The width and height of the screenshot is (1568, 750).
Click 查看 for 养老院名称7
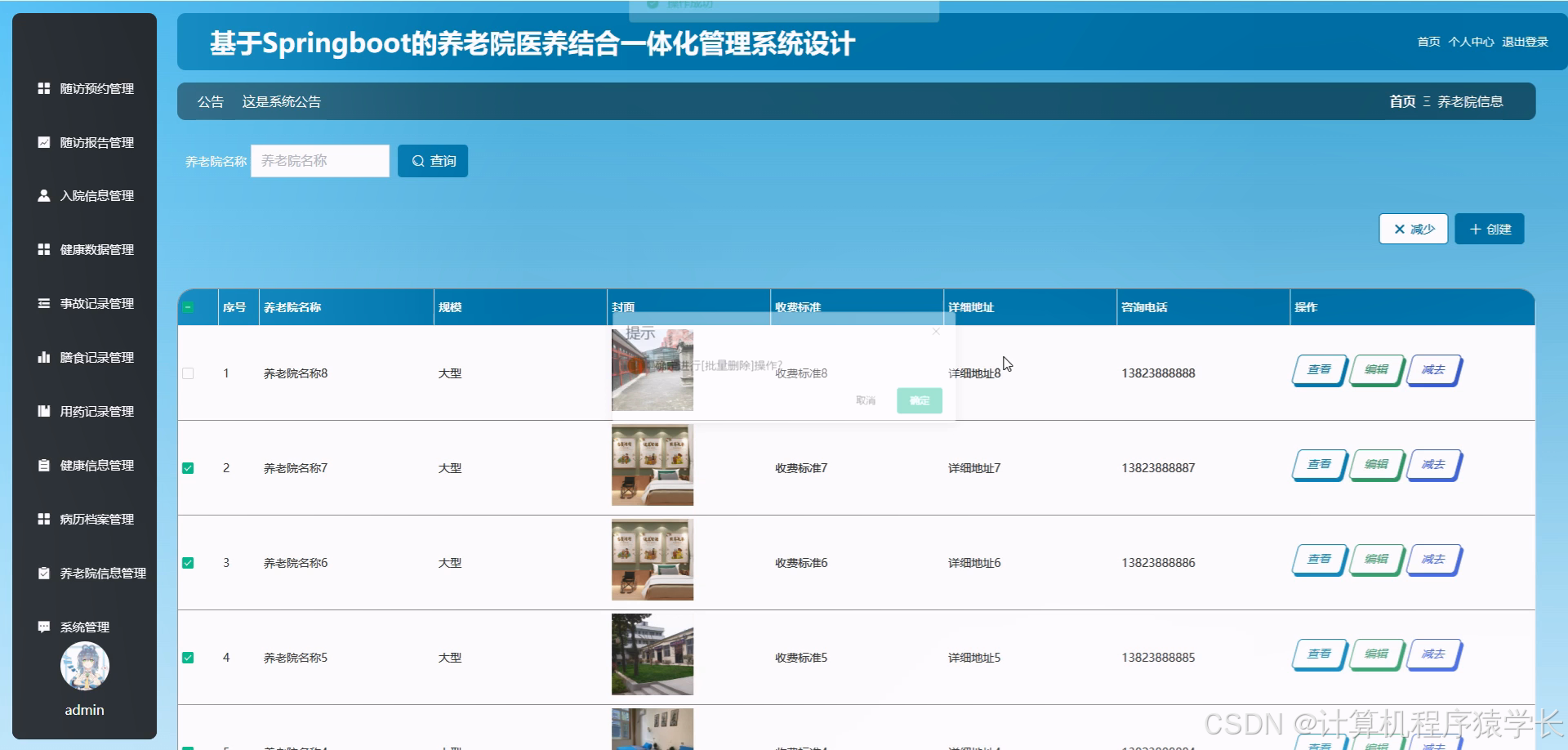click(x=1319, y=465)
